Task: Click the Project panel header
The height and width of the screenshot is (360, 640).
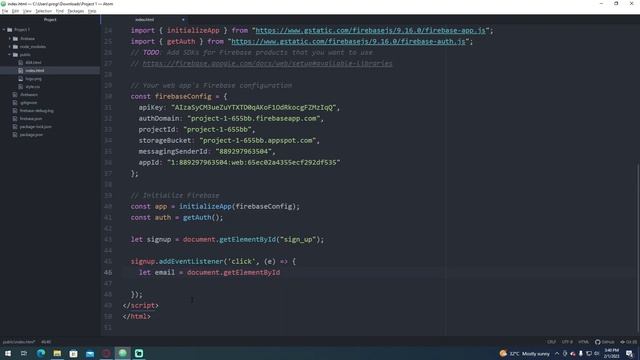Action: [50, 20]
